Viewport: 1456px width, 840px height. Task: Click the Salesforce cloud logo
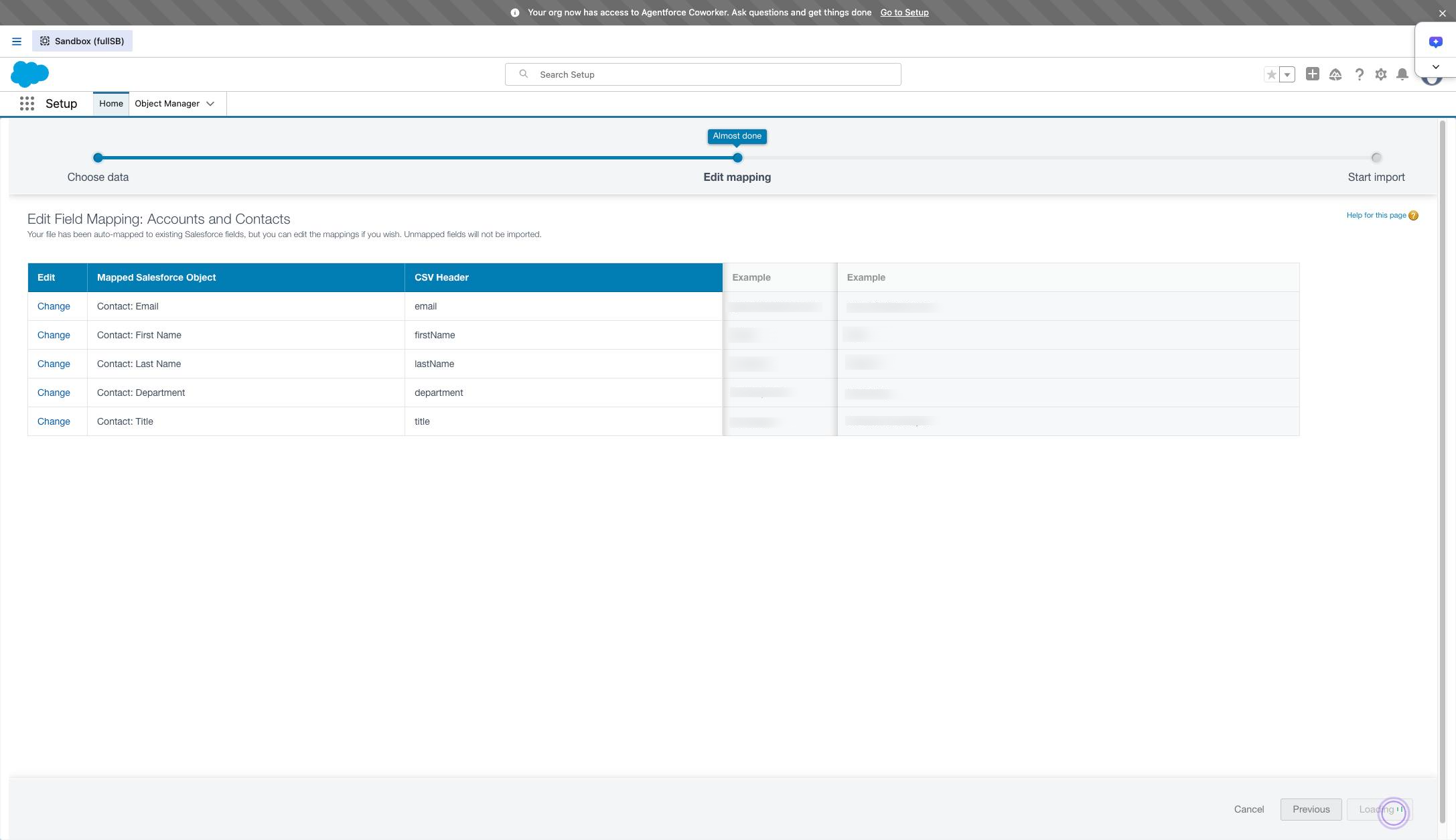pyautogui.click(x=30, y=74)
